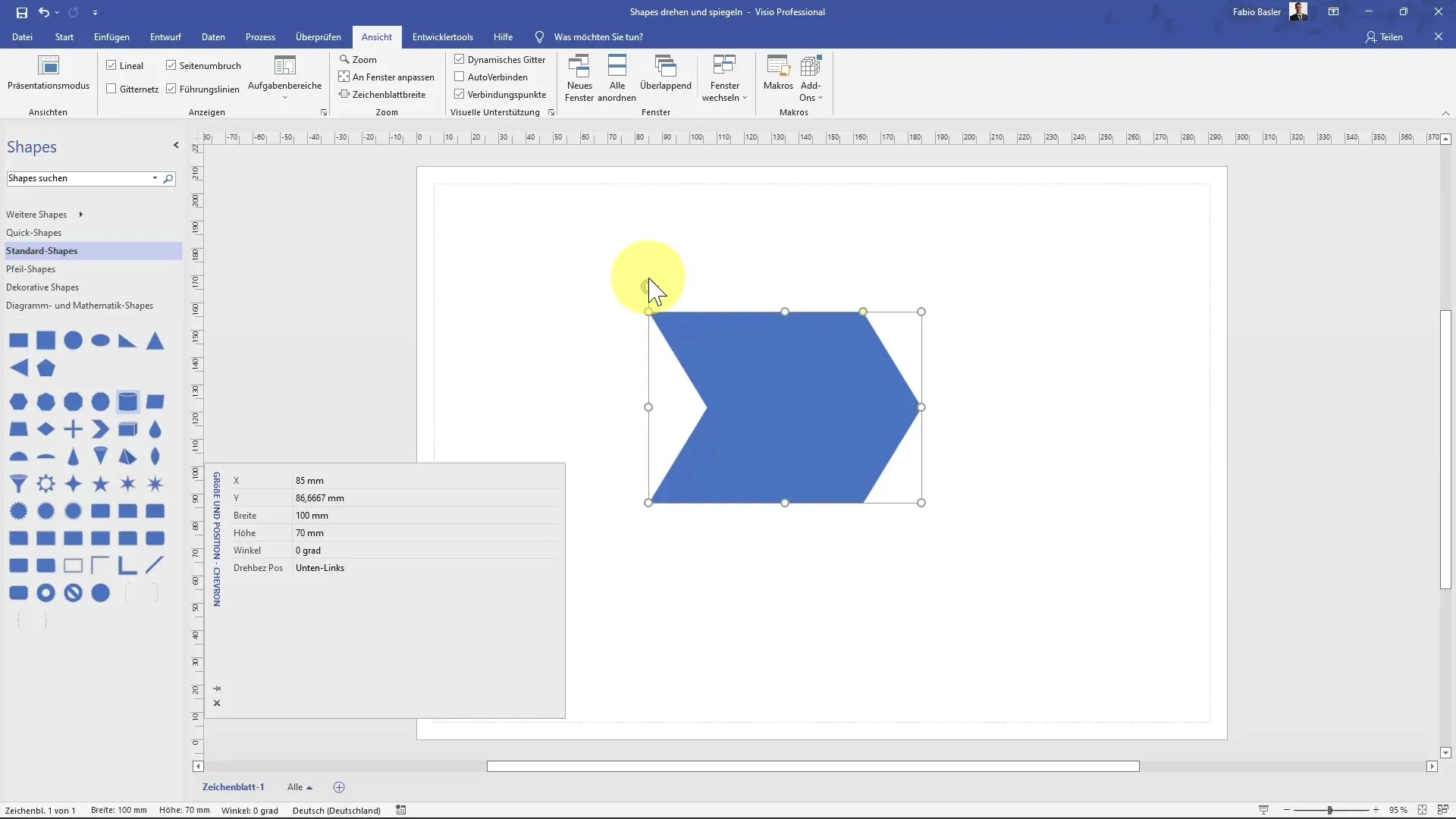Select the donut ring shape

46,592
